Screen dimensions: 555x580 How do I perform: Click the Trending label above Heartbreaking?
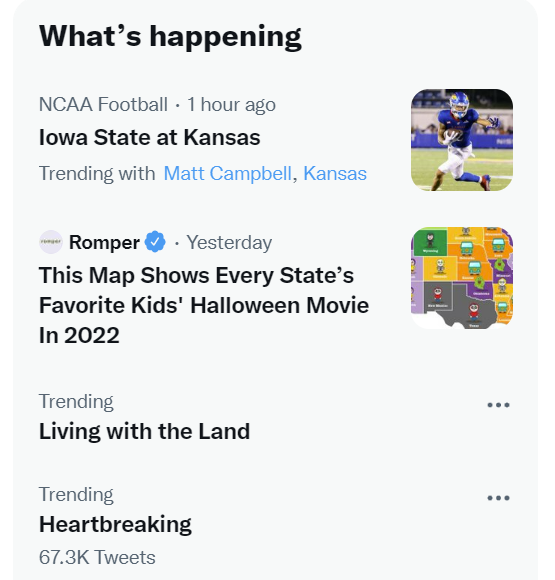coord(76,494)
